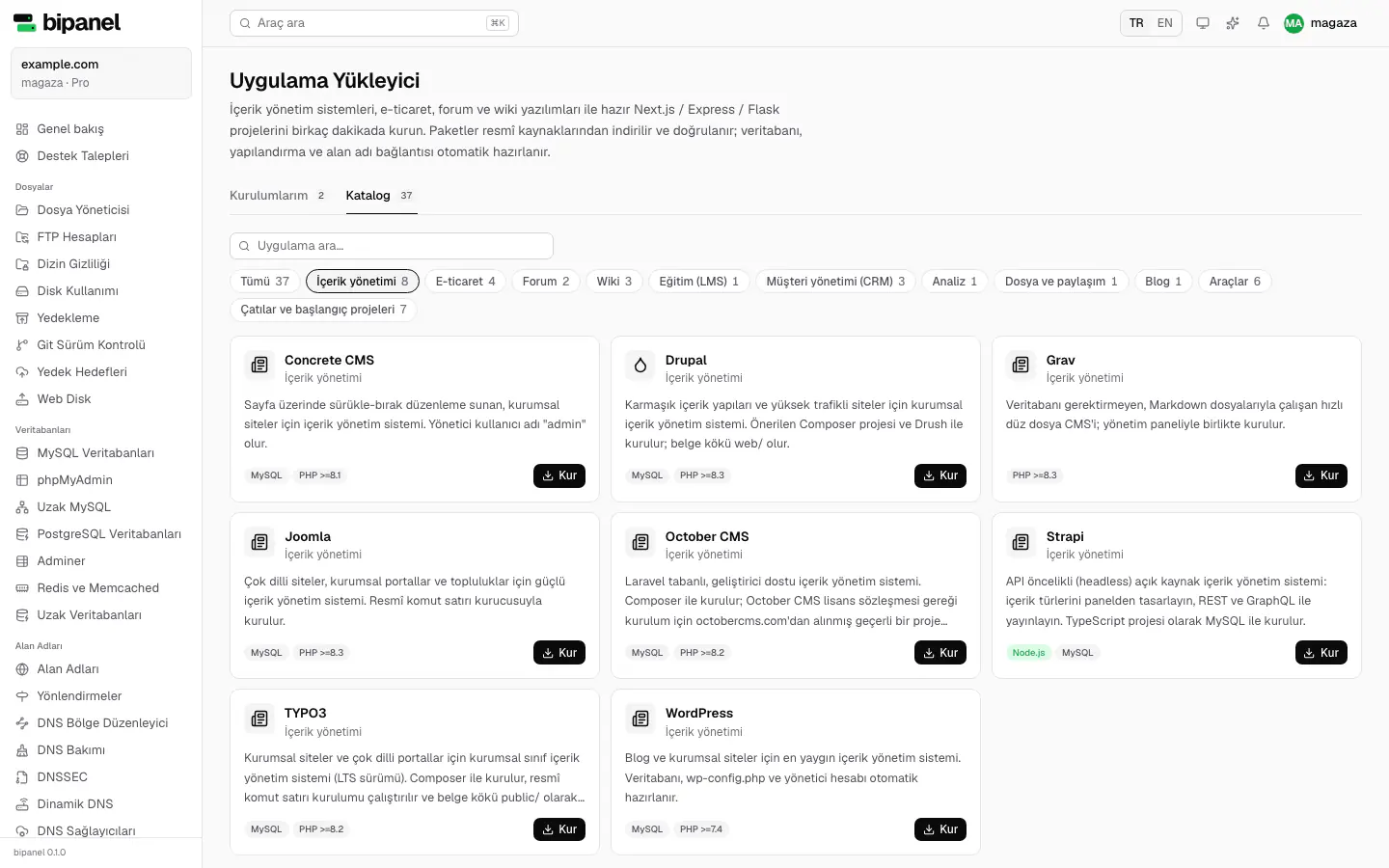Open Destek Talepleri lifebuoy icon

coord(22,156)
